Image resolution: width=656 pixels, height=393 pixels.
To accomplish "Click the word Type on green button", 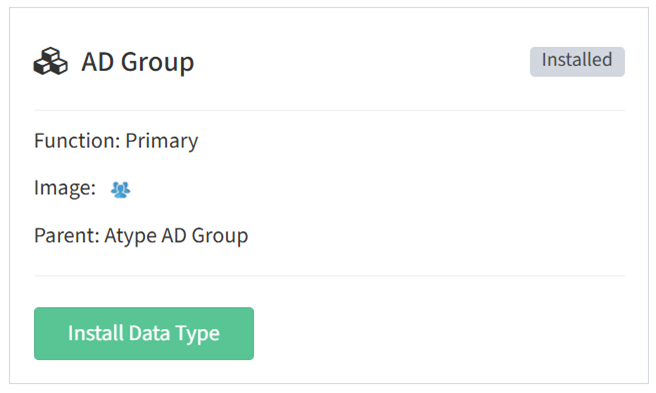I will tap(197, 334).
